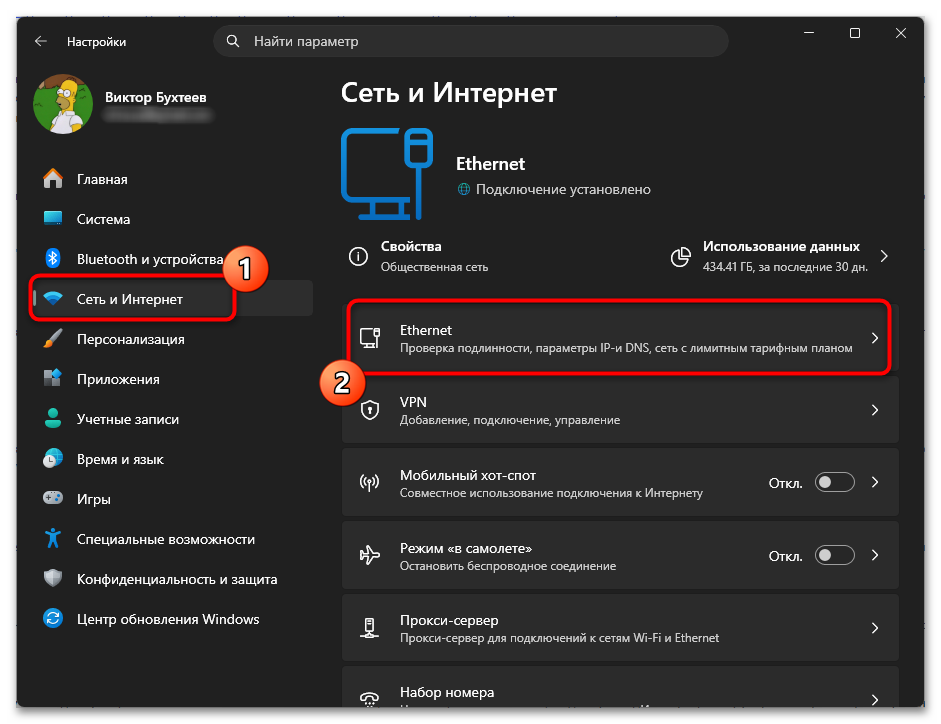Open Сеть и Интернет section
This screenshot has width=941, height=724.
[x=173, y=298]
